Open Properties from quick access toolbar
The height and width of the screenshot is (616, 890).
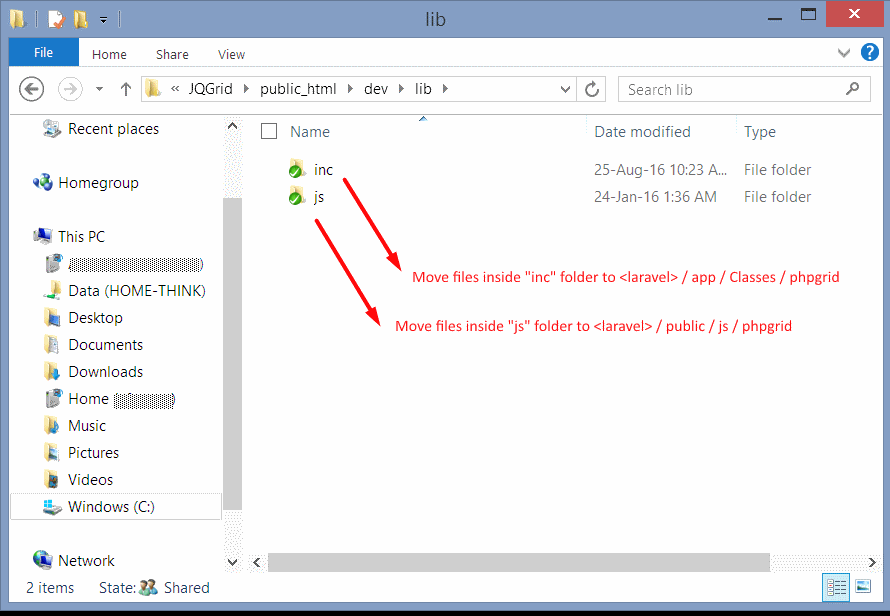coord(56,18)
